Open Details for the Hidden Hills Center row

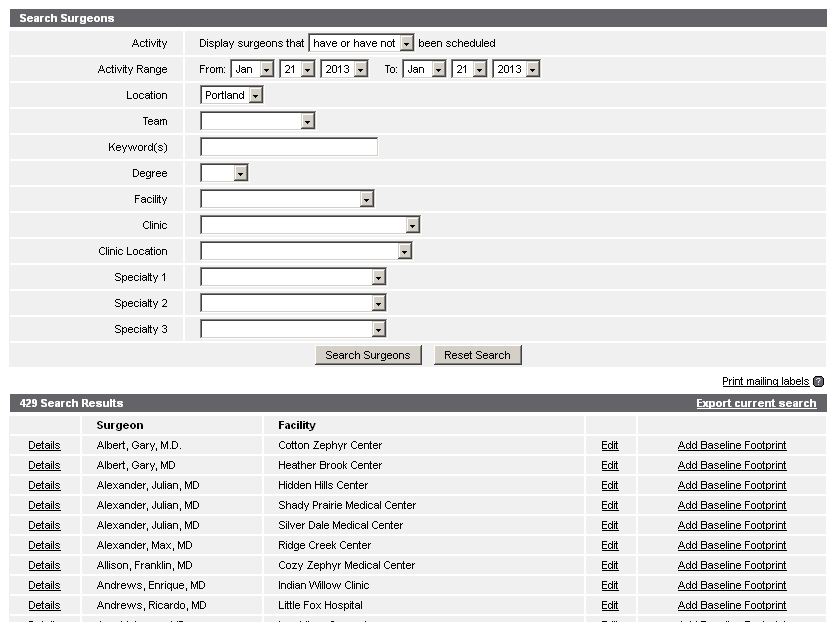coord(44,485)
